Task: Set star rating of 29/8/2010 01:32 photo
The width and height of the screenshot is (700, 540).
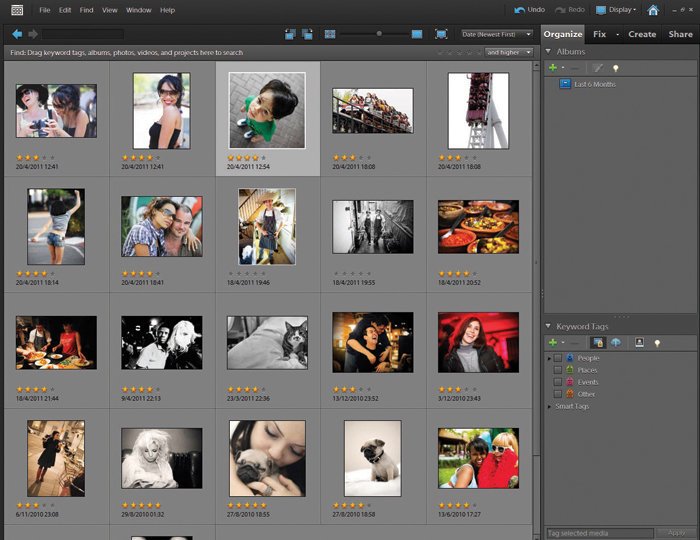Action: pos(141,505)
